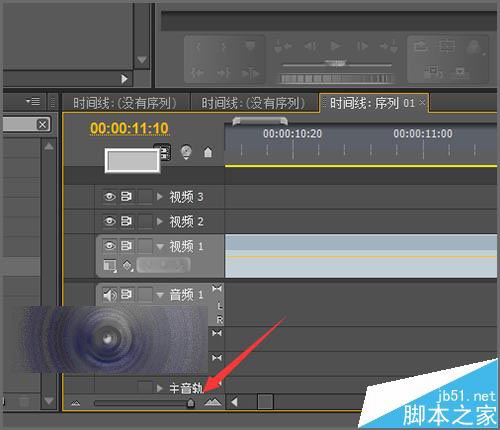Click set DVD marker icon
Image resolution: width=500 pixels, height=430 pixels.
pyautogui.click(x=186, y=152)
